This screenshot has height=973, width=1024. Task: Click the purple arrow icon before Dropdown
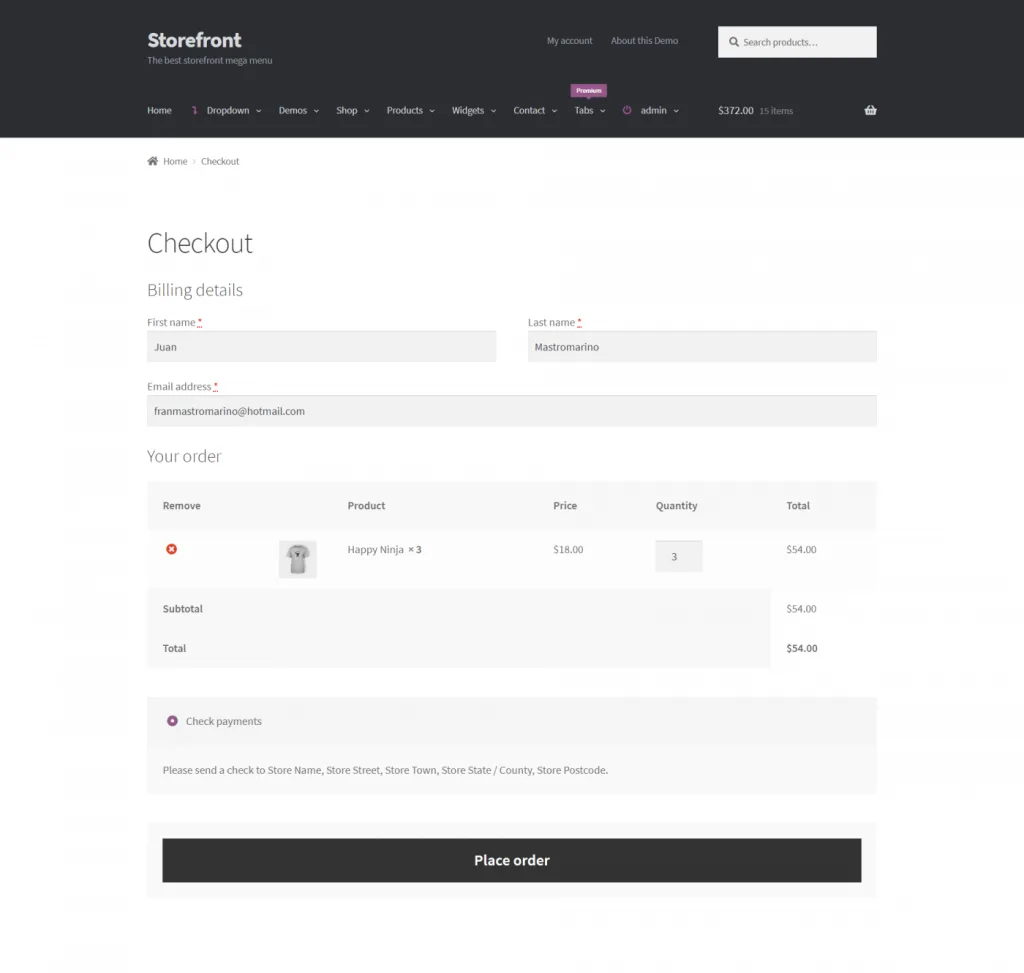[x=194, y=110]
